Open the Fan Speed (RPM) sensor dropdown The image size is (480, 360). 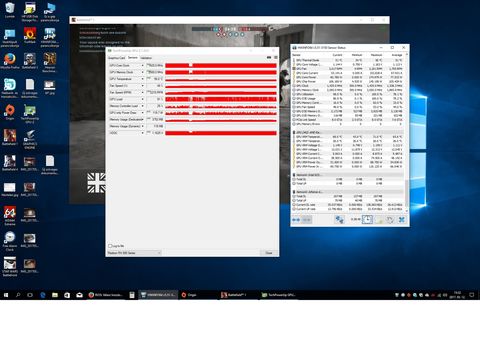pos(143,92)
